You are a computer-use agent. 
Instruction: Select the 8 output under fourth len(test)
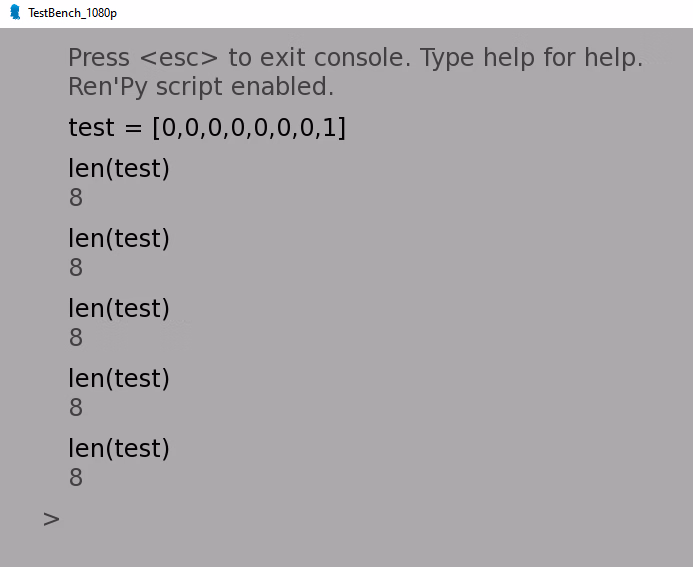coord(76,407)
